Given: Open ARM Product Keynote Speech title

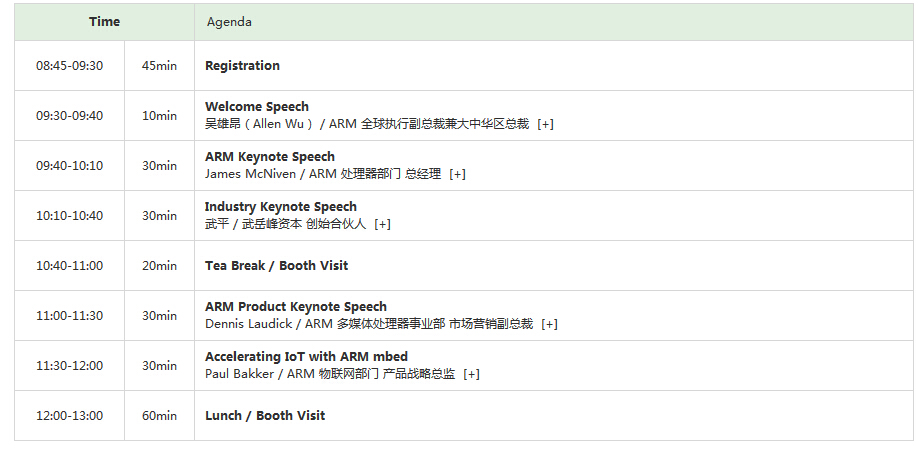Looking at the screenshot, I should coord(296,307).
